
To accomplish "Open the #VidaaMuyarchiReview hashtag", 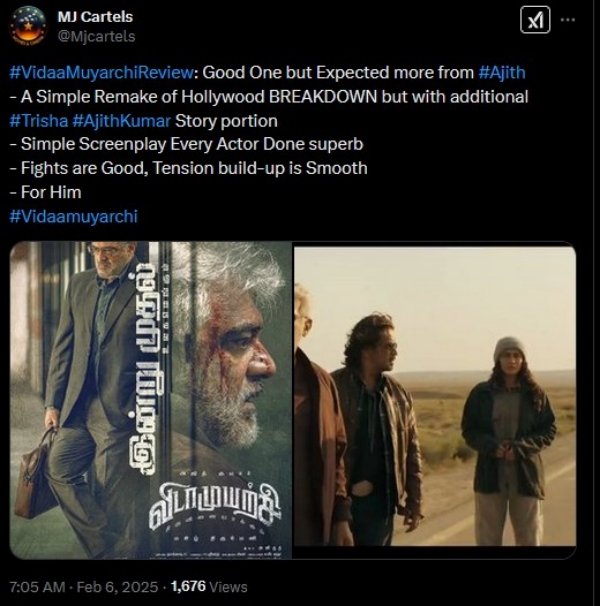I will click(x=101, y=73).
